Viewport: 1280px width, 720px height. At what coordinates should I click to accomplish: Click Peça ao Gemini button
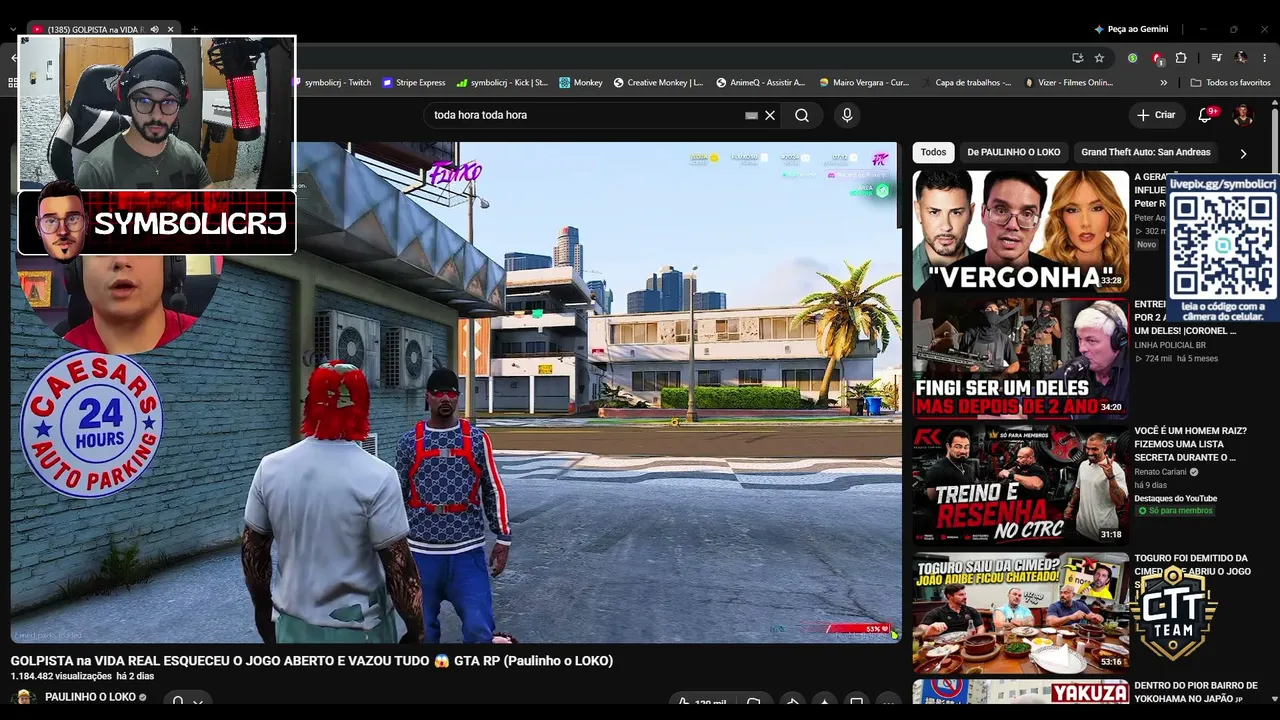1131,29
